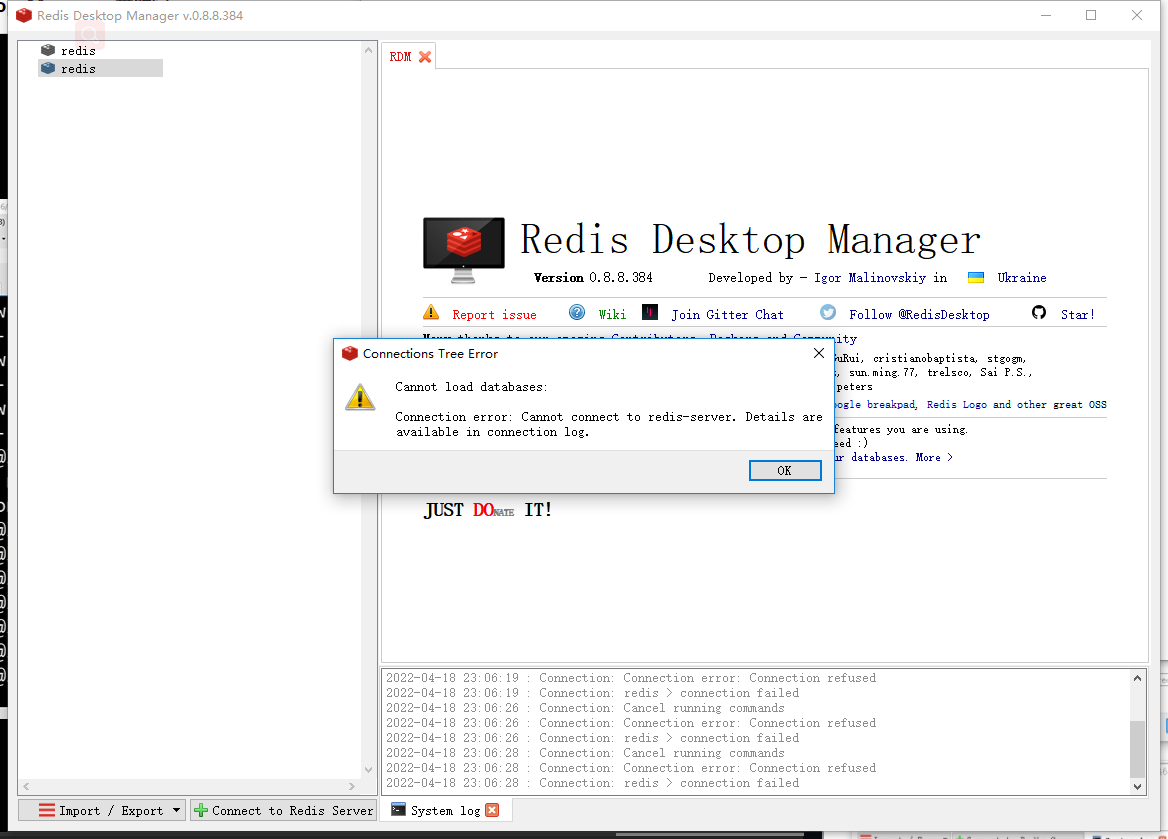
Task: Click the Import / Export button
Action: point(101,810)
